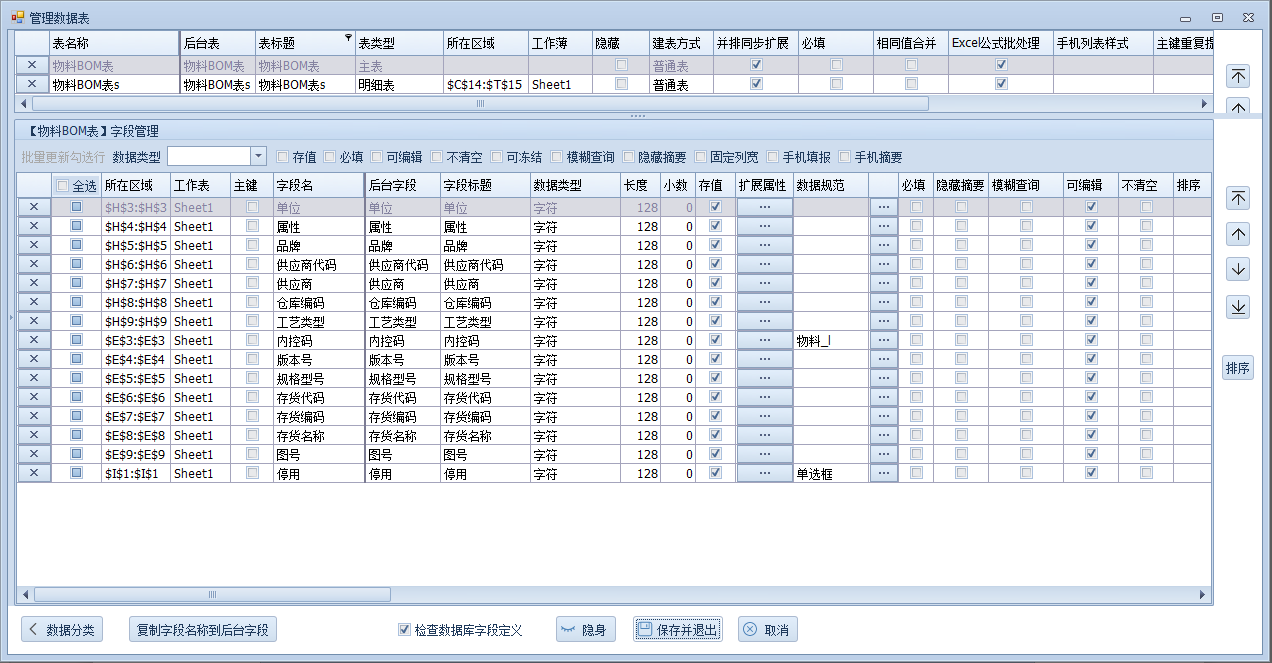The width and height of the screenshot is (1272, 663).
Task: Toggle 检查数据库字段定义 checkbox
Action: pos(404,630)
